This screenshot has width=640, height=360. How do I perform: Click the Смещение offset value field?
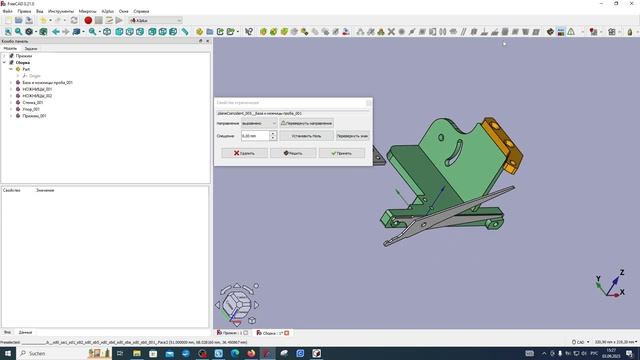pyautogui.click(x=256, y=136)
